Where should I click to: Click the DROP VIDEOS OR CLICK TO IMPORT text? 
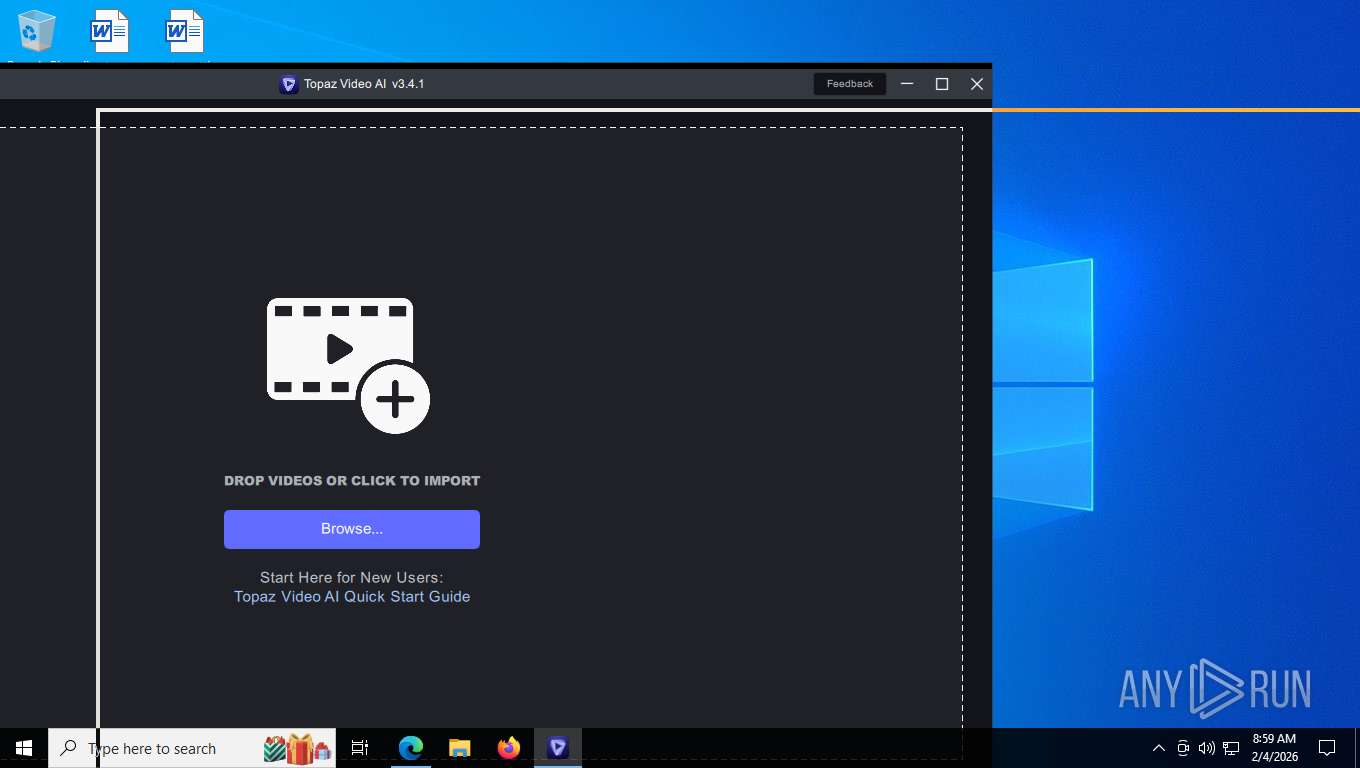pyautogui.click(x=352, y=481)
